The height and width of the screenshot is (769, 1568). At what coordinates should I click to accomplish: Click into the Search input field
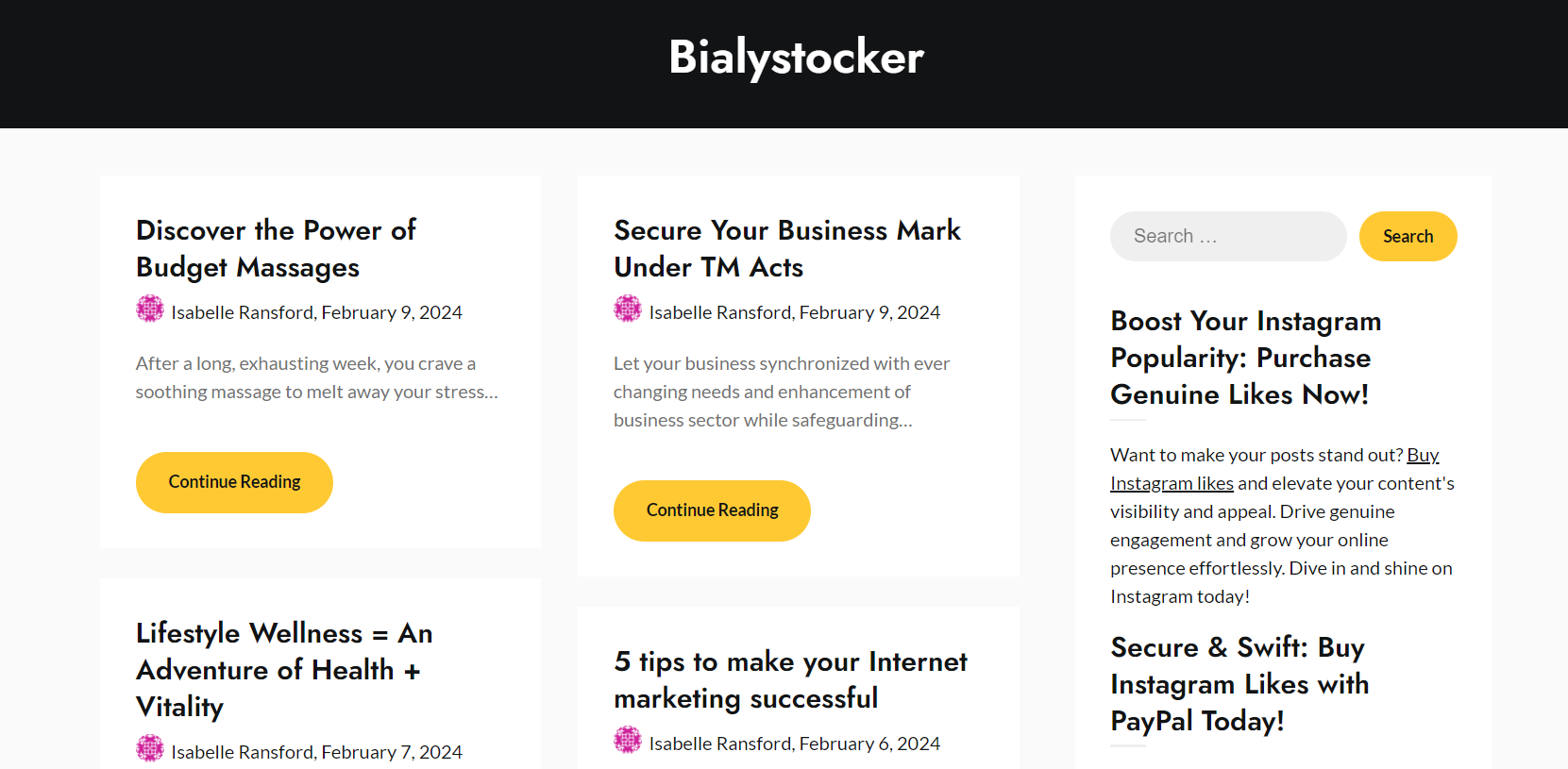click(x=1227, y=236)
